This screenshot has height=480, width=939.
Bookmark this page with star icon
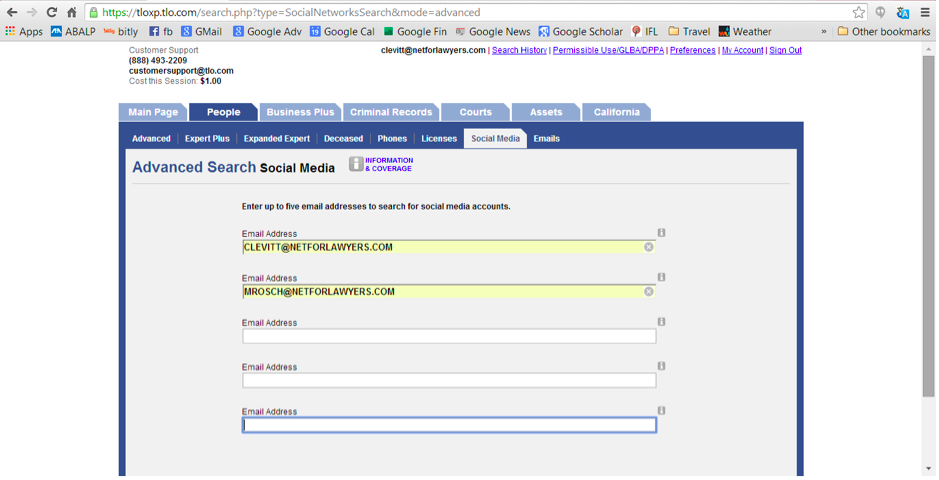(859, 12)
